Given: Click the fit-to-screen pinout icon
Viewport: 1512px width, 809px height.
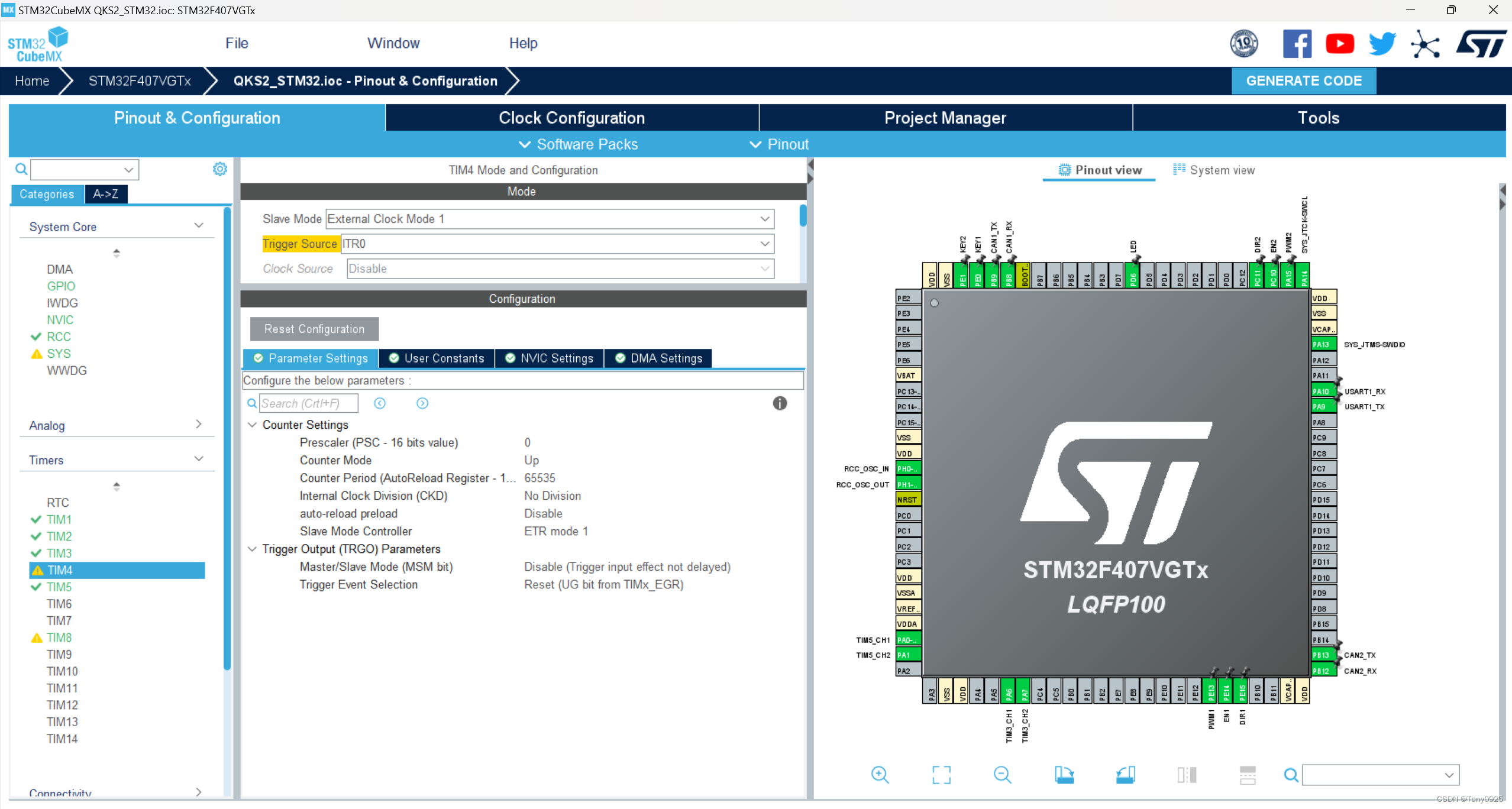Looking at the screenshot, I should 941,774.
